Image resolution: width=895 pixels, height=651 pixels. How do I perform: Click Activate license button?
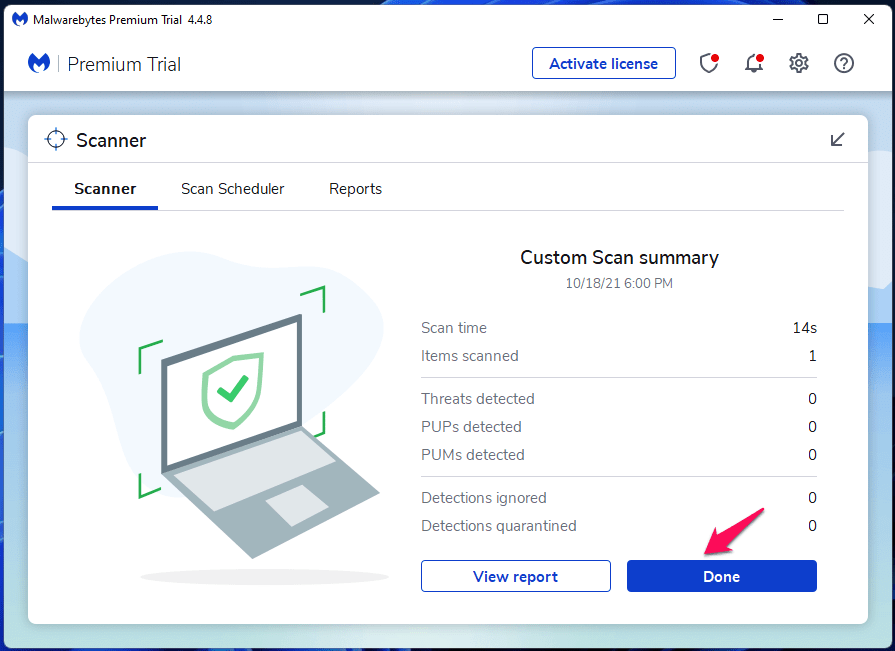603,63
